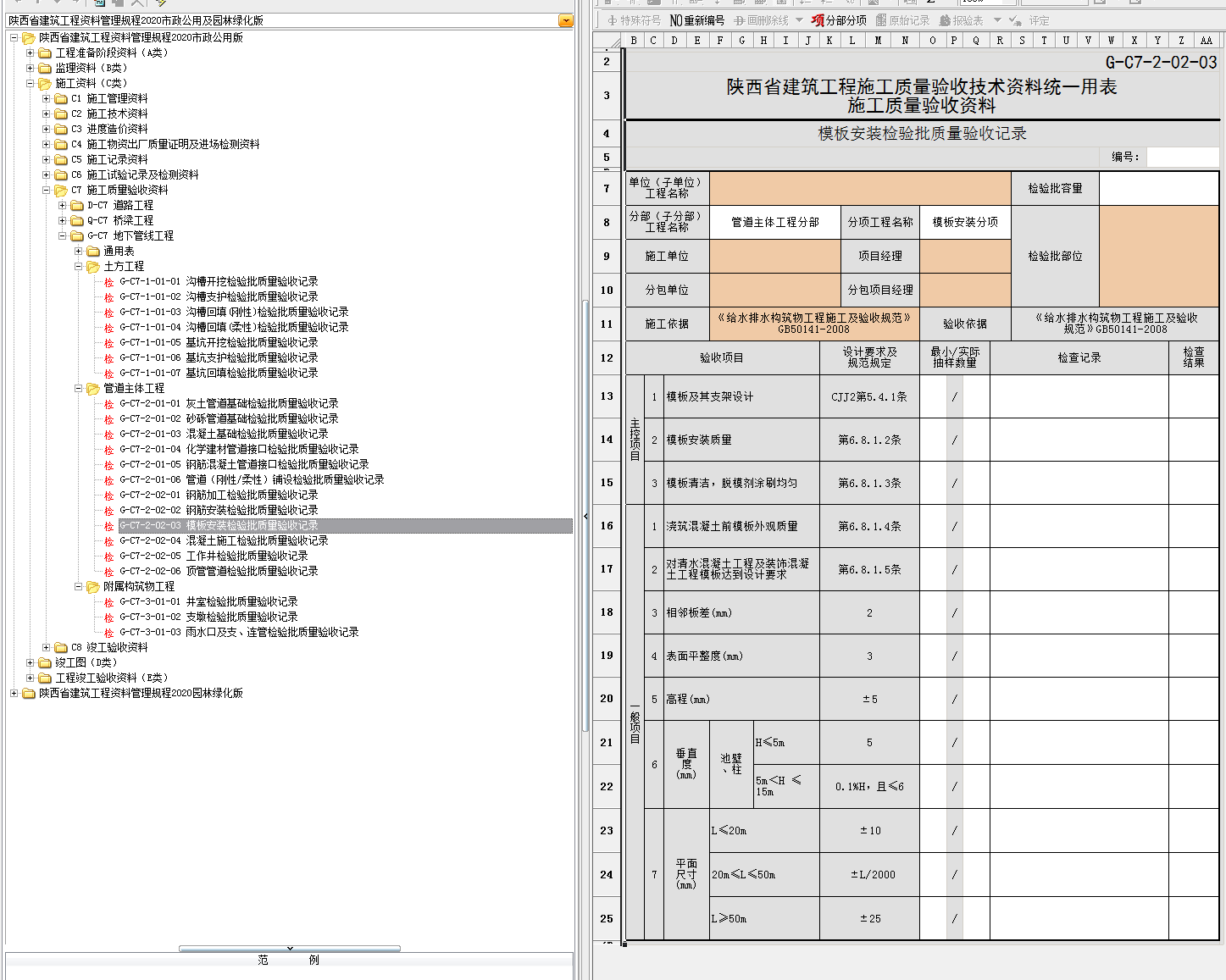Expand 工程准备阶段资料（A类） node
Viewport: 1226px width, 980px height.
[31, 53]
